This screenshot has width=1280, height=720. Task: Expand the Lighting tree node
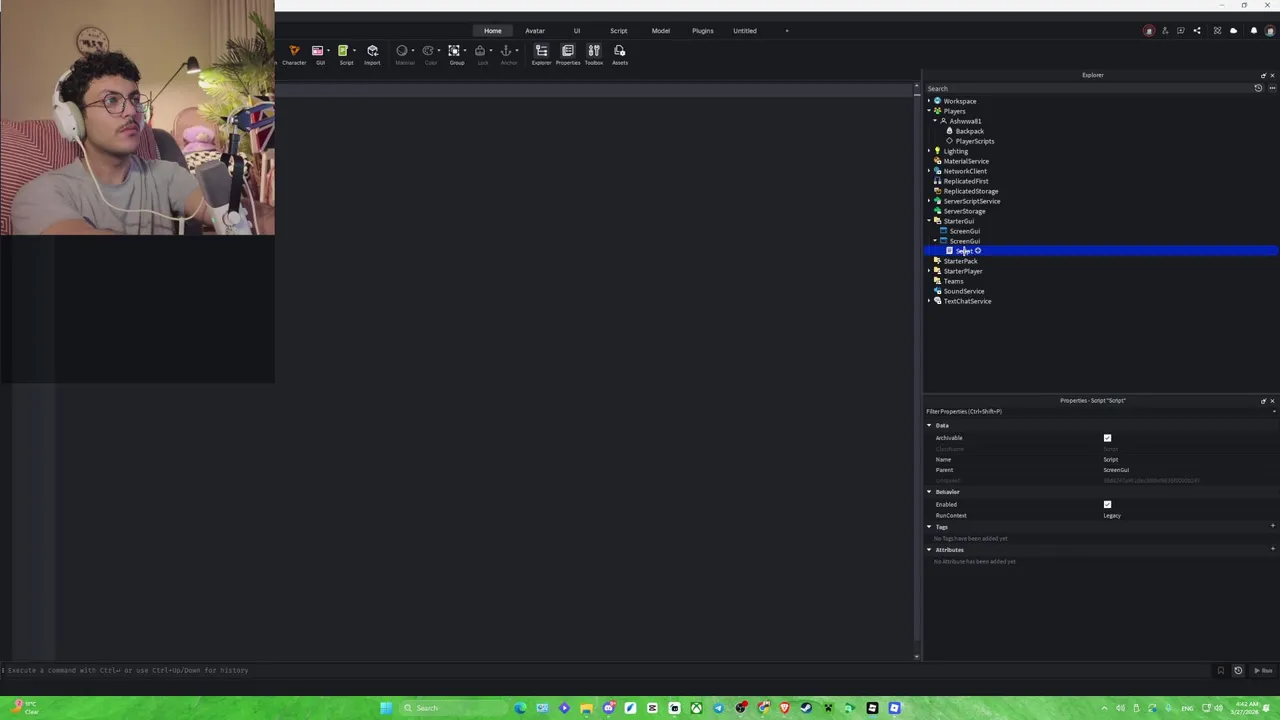click(x=929, y=151)
